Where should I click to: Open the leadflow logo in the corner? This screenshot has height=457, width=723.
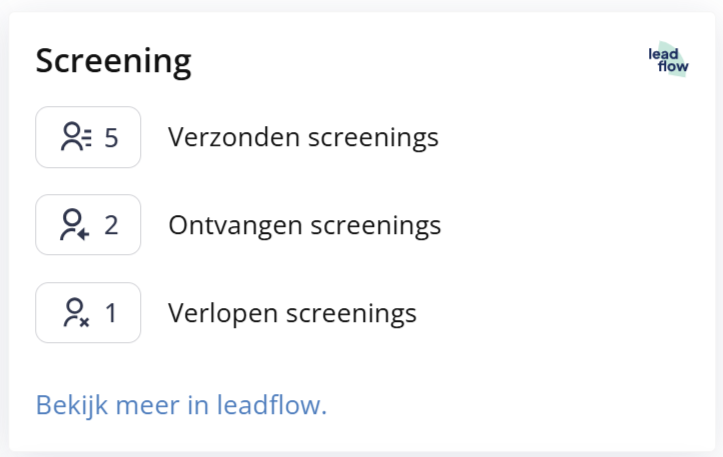(668, 61)
